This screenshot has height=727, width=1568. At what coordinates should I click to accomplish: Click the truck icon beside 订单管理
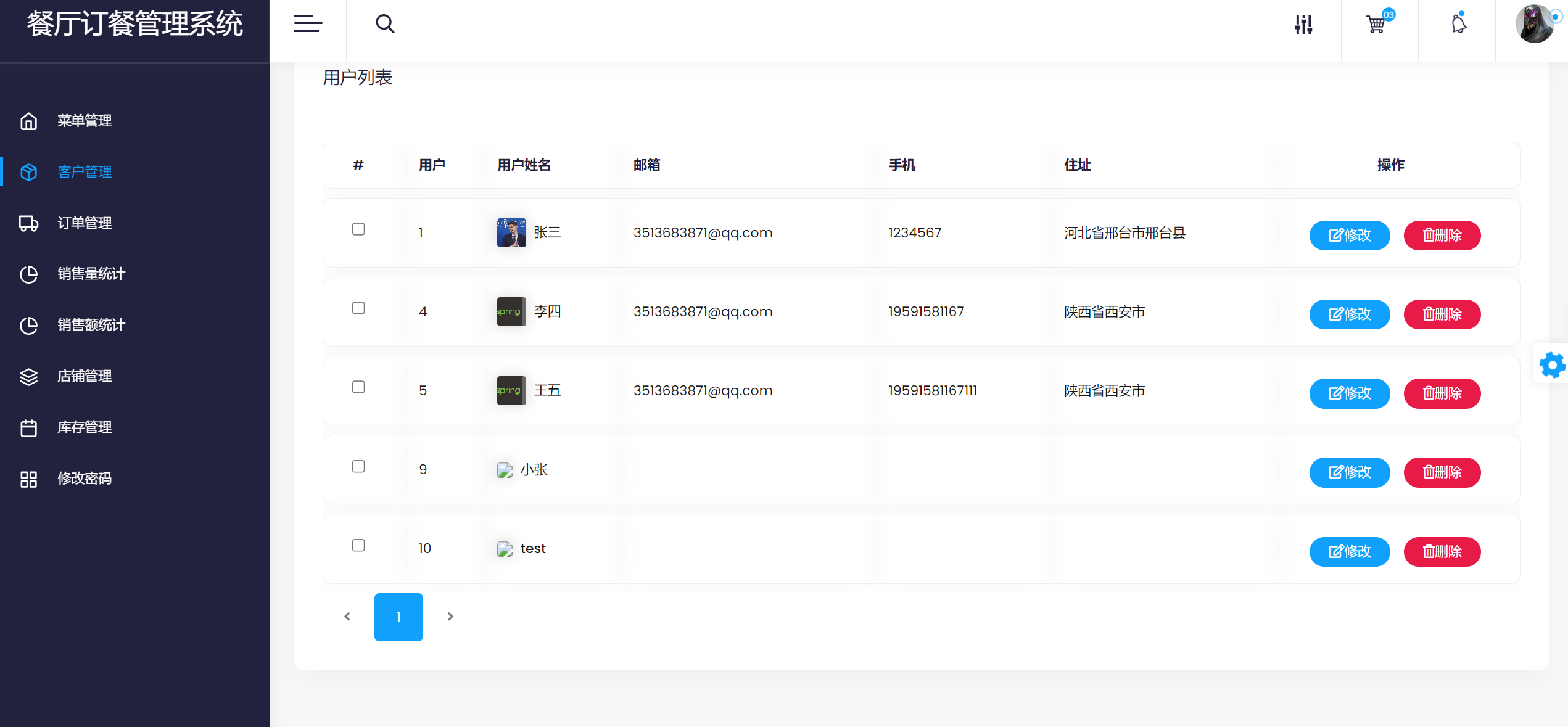tap(28, 223)
